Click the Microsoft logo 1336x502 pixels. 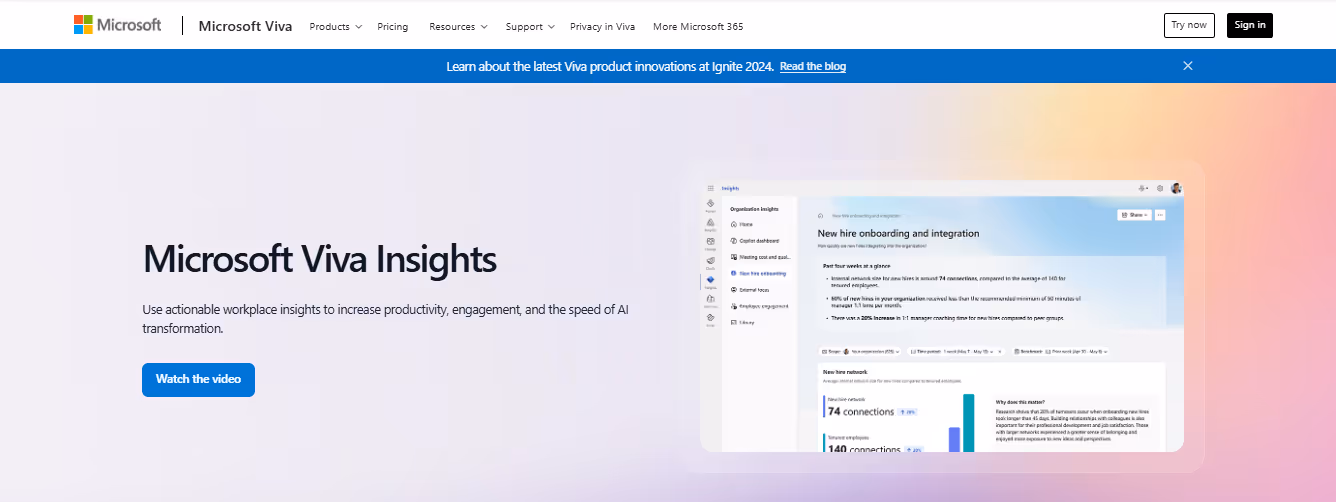tap(117, 25)
